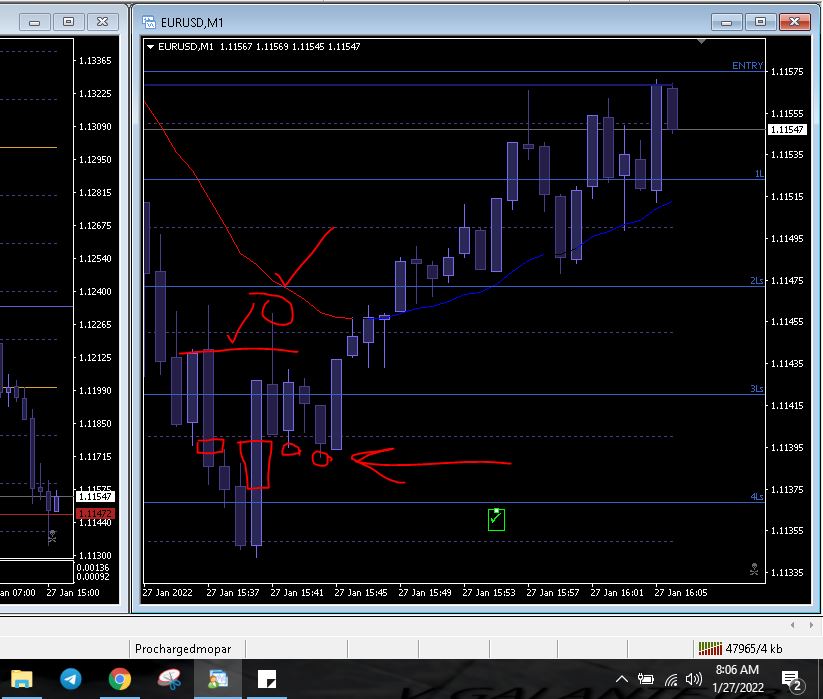Click the EURUSD,M1 chart window title icon
The height and width of the screenshot is (699, 823).
149,22
